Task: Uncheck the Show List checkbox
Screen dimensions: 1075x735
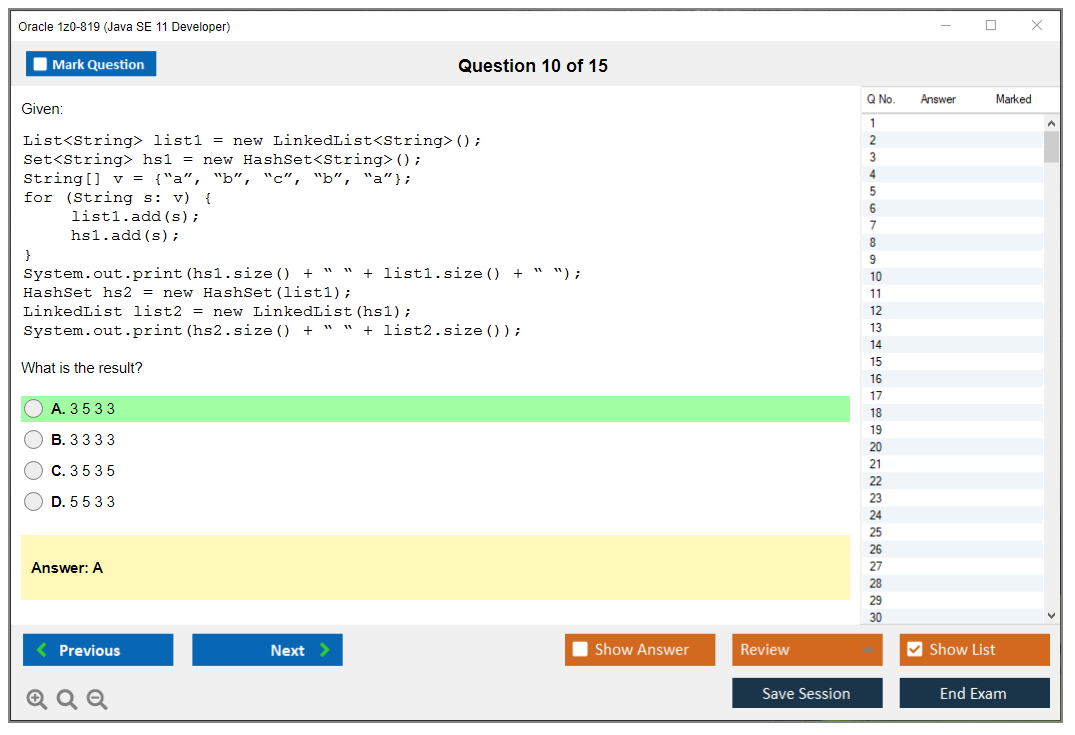Action: coord(914,650)
